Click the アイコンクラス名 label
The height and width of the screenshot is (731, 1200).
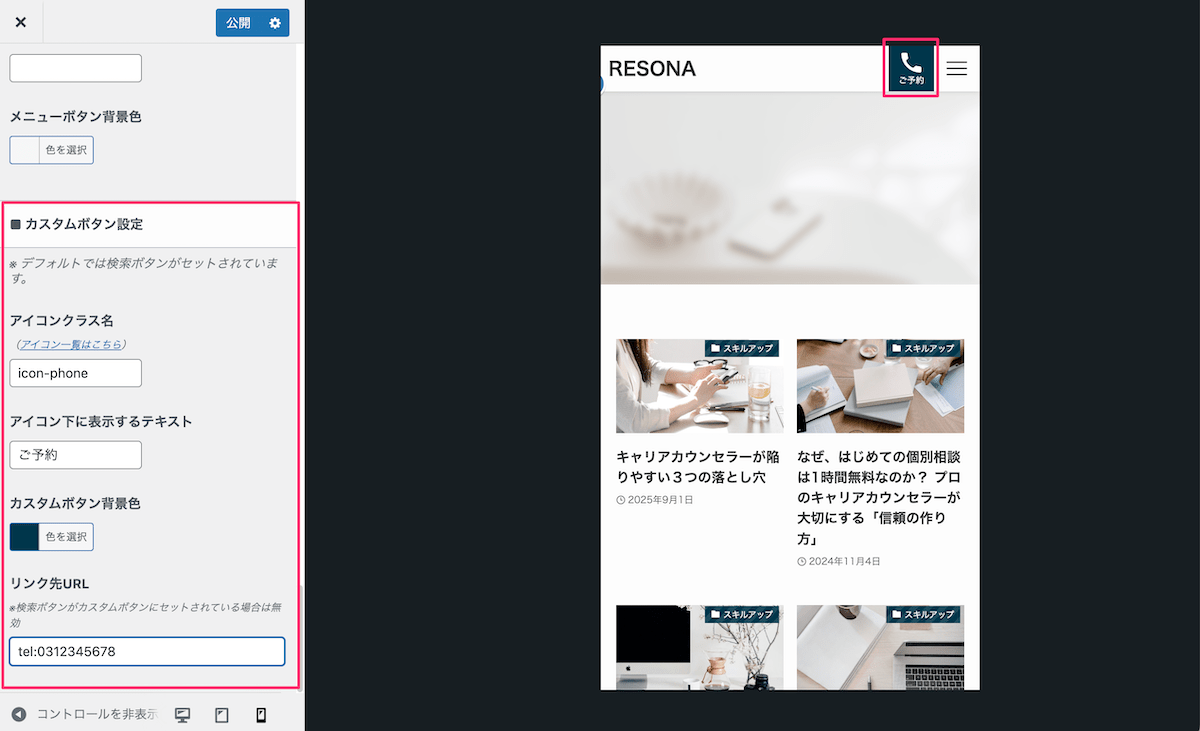[x=62, y=320]
